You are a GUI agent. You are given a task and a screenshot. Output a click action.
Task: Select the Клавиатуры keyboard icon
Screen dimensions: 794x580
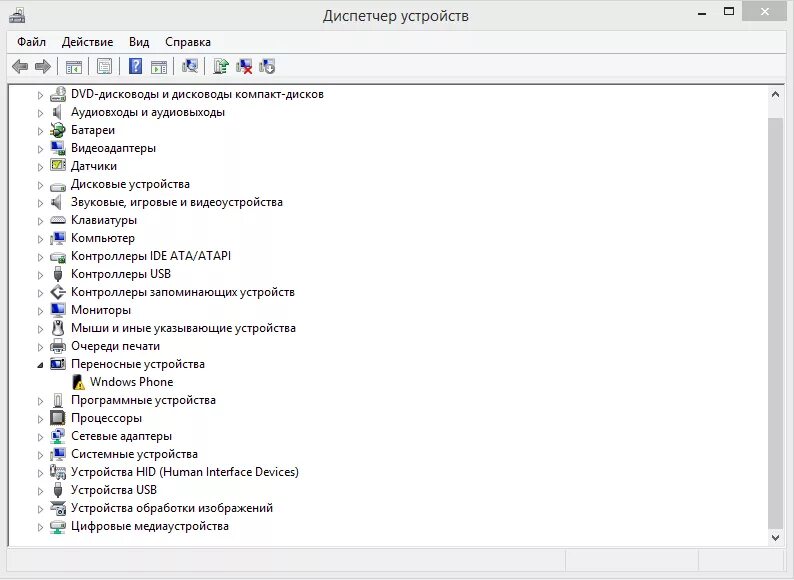(x=58, y=220)
